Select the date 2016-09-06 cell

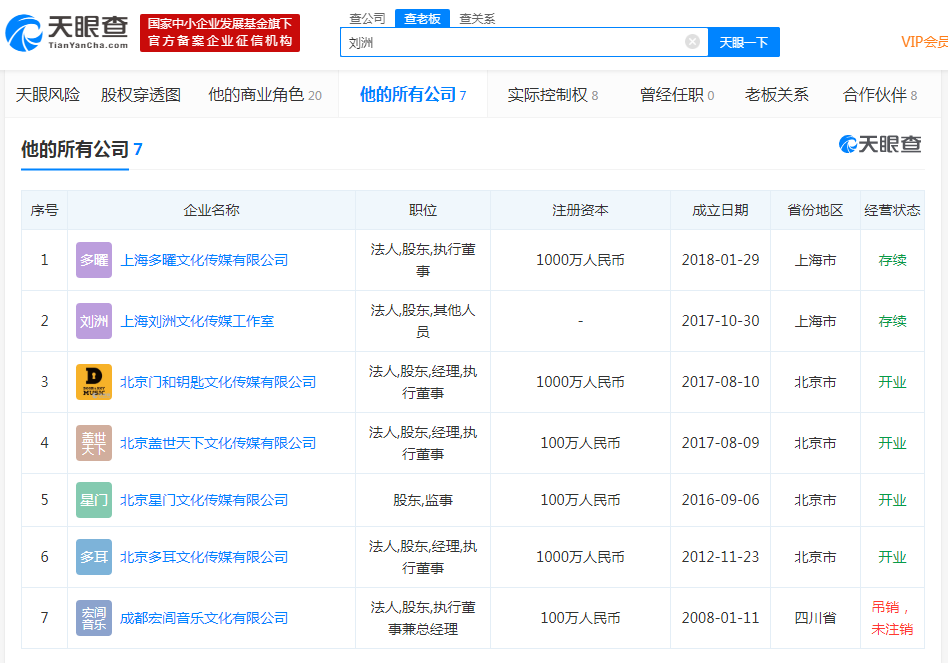click(721, 500)
